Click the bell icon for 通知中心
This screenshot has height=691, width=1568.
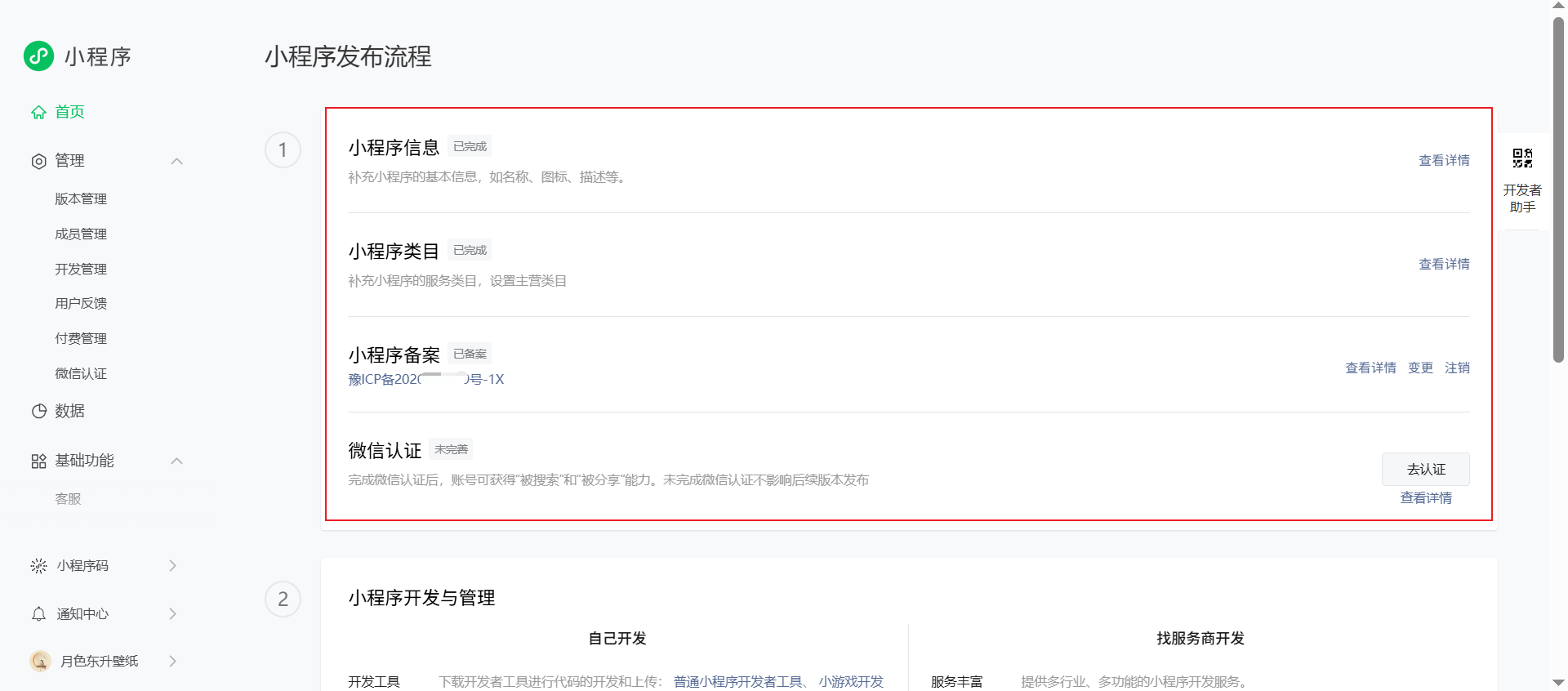pyautogui.click(x=38, y=614)
